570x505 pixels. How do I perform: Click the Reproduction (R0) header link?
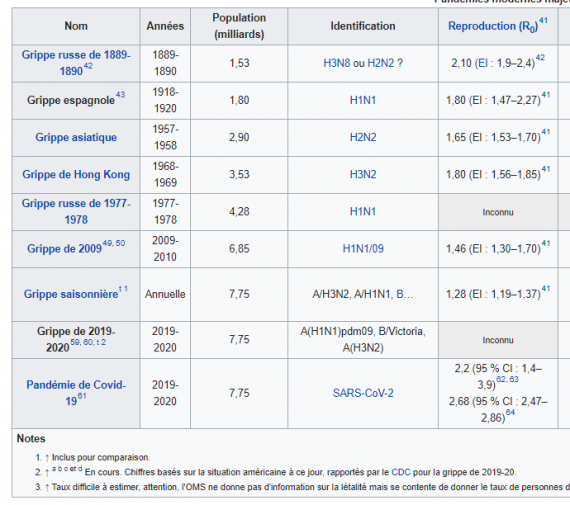click(493, 27)
